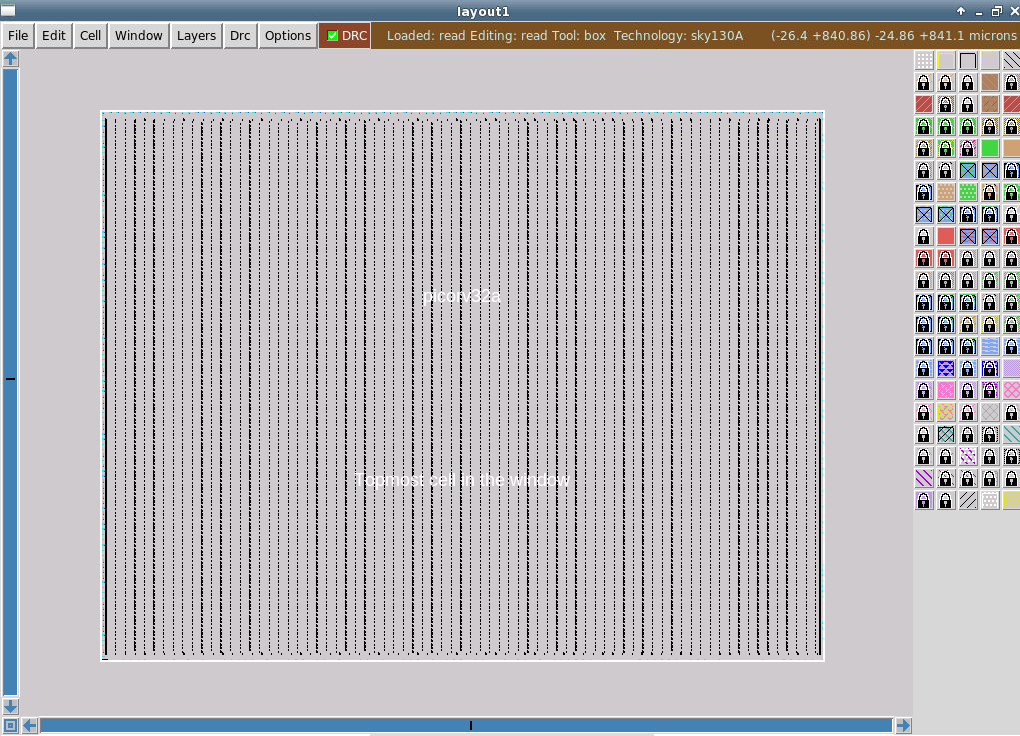Screen dimensions: 1020x736
Task: Select the brown swatch with green diagonal stripes
Action: pos(990,83)
